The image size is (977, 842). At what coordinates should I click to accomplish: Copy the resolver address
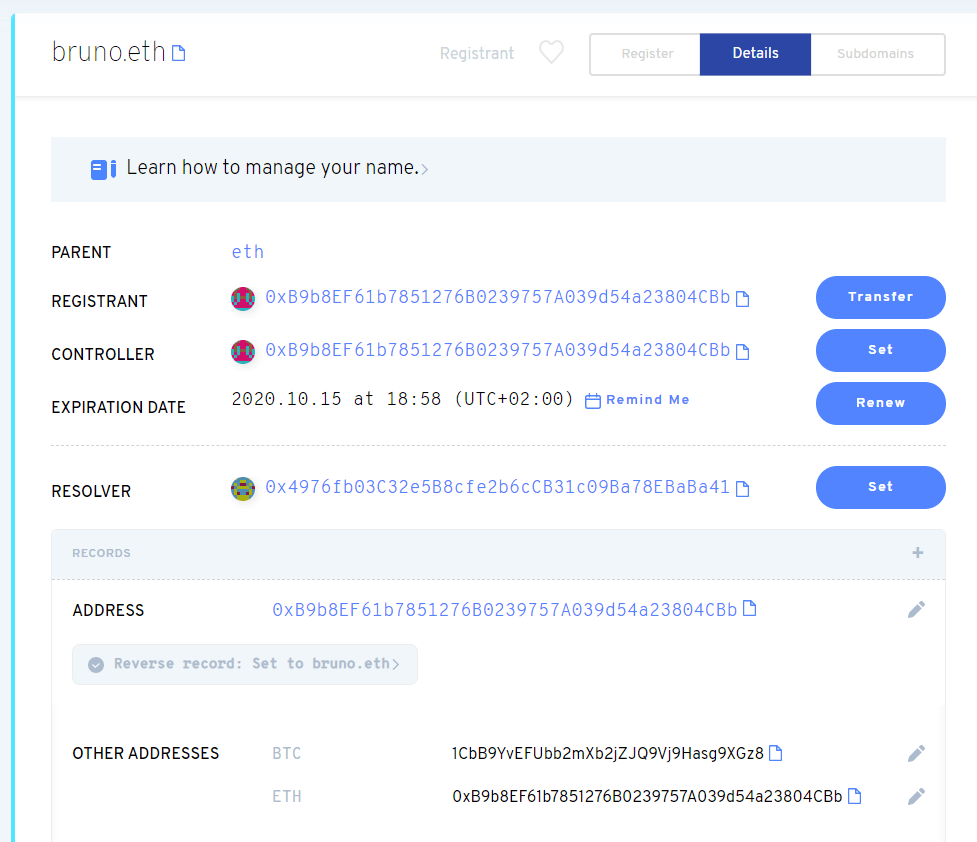743,489
